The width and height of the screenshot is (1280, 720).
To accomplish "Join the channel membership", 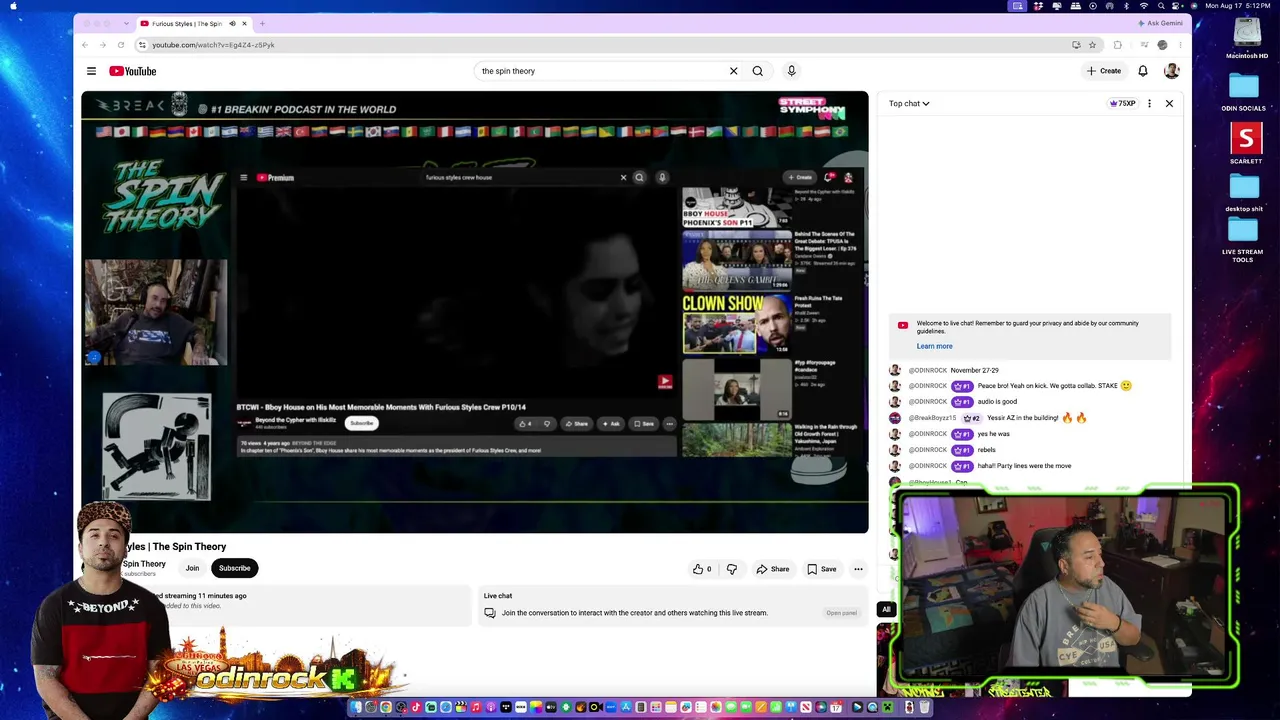I will pyautogui.click(x=192, y=568).
